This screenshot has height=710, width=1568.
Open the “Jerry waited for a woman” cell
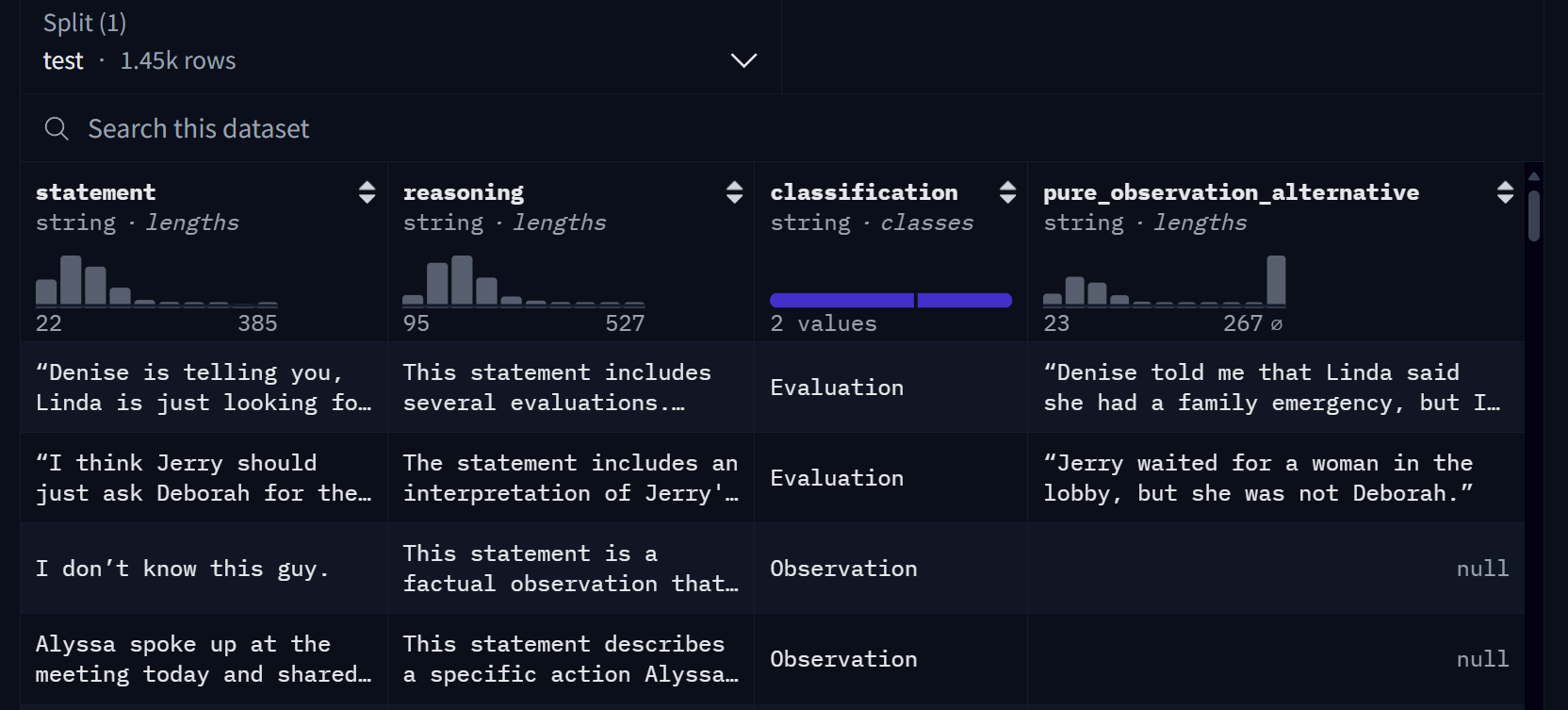(x=1276, y=478)
